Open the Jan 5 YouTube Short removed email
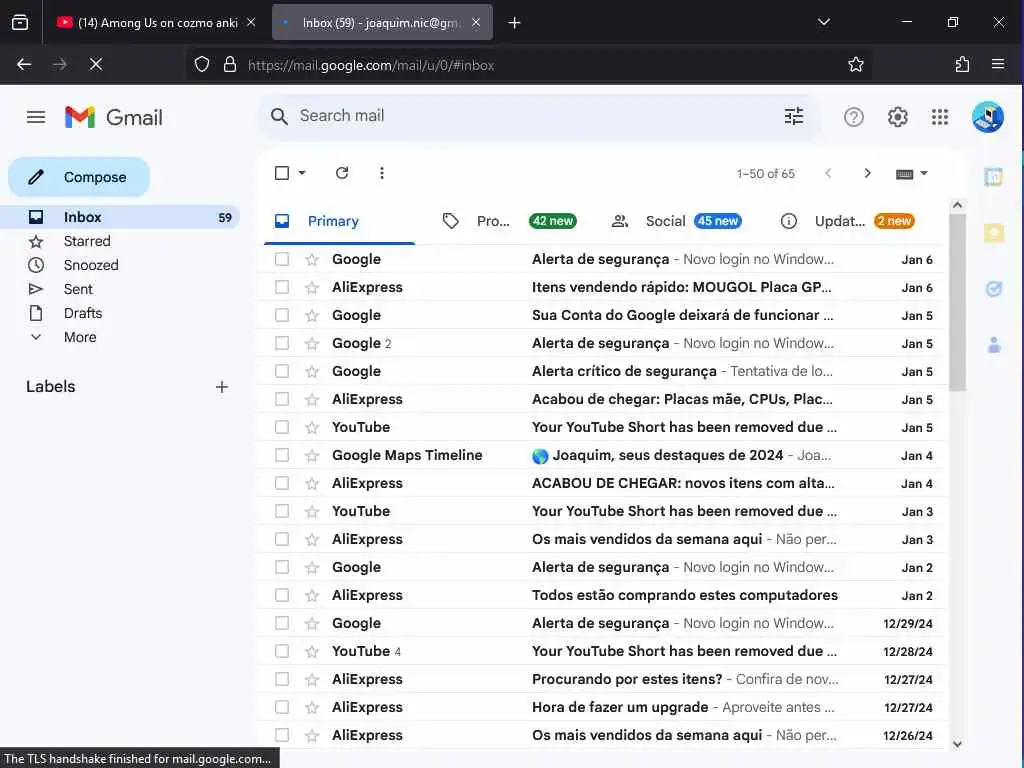This screenshot has width=1024, height=768. (x=601, y=427)
